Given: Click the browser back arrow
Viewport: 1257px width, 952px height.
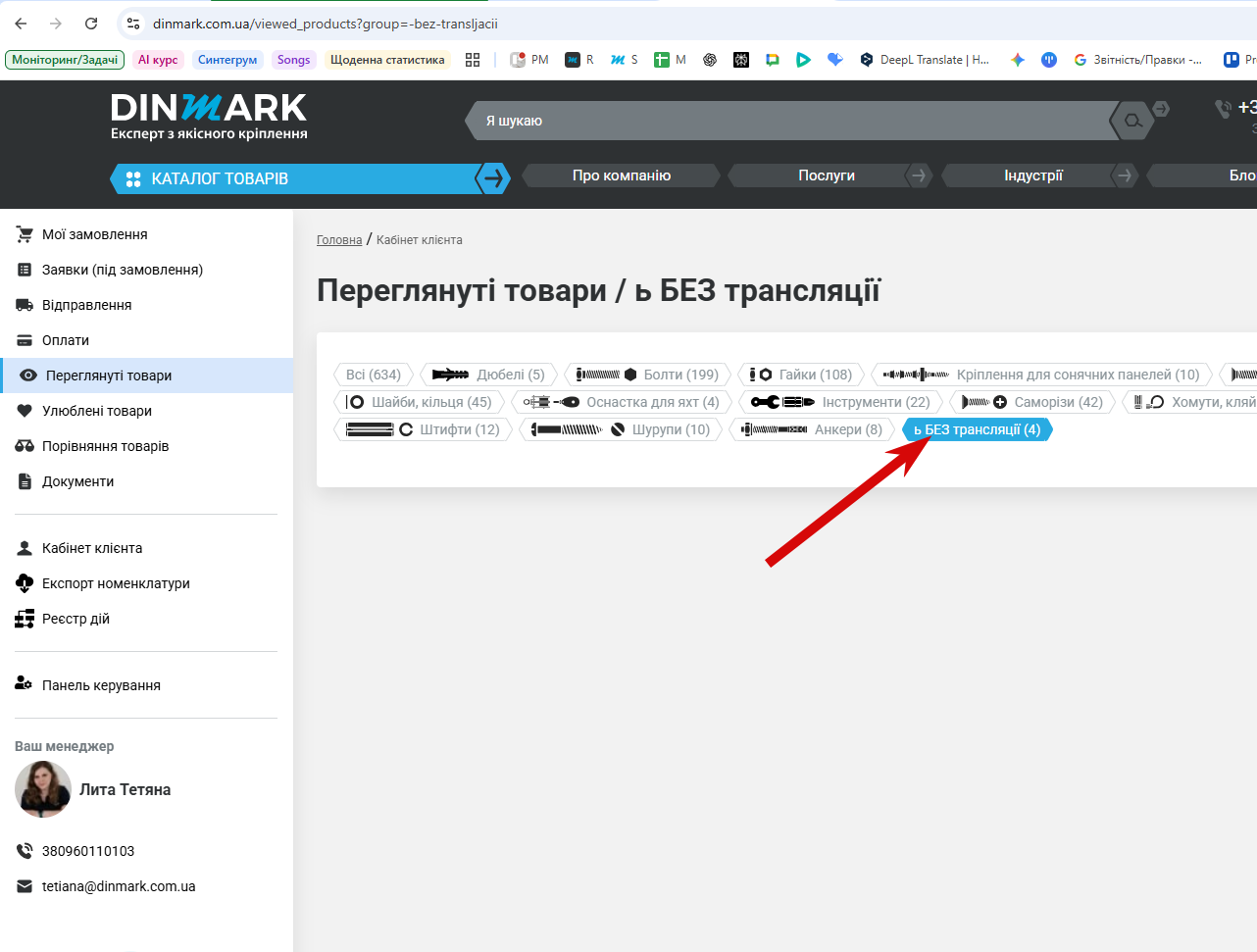Looking at the screenshot, I should 22,24.
